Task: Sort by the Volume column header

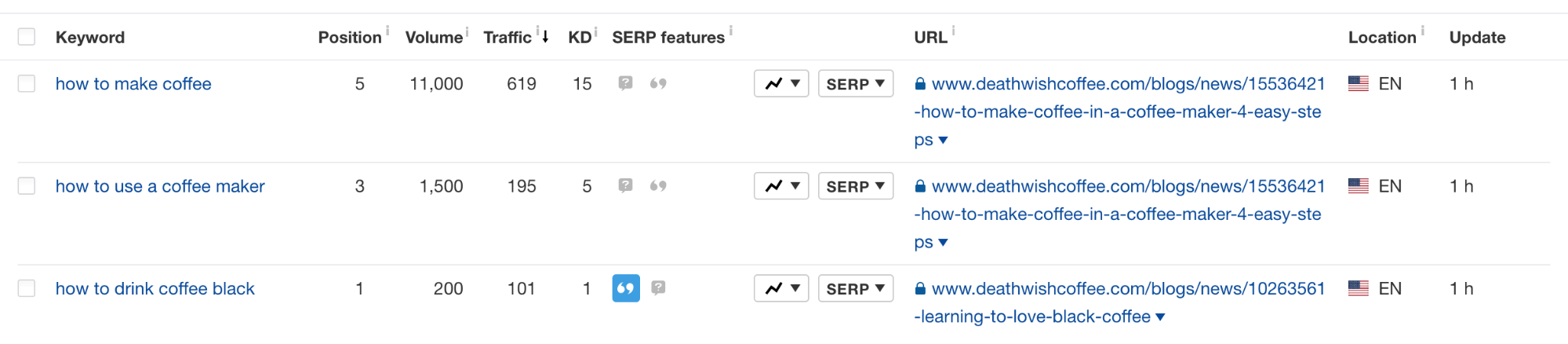Action: pyautogui.click(x=434, y=37)
